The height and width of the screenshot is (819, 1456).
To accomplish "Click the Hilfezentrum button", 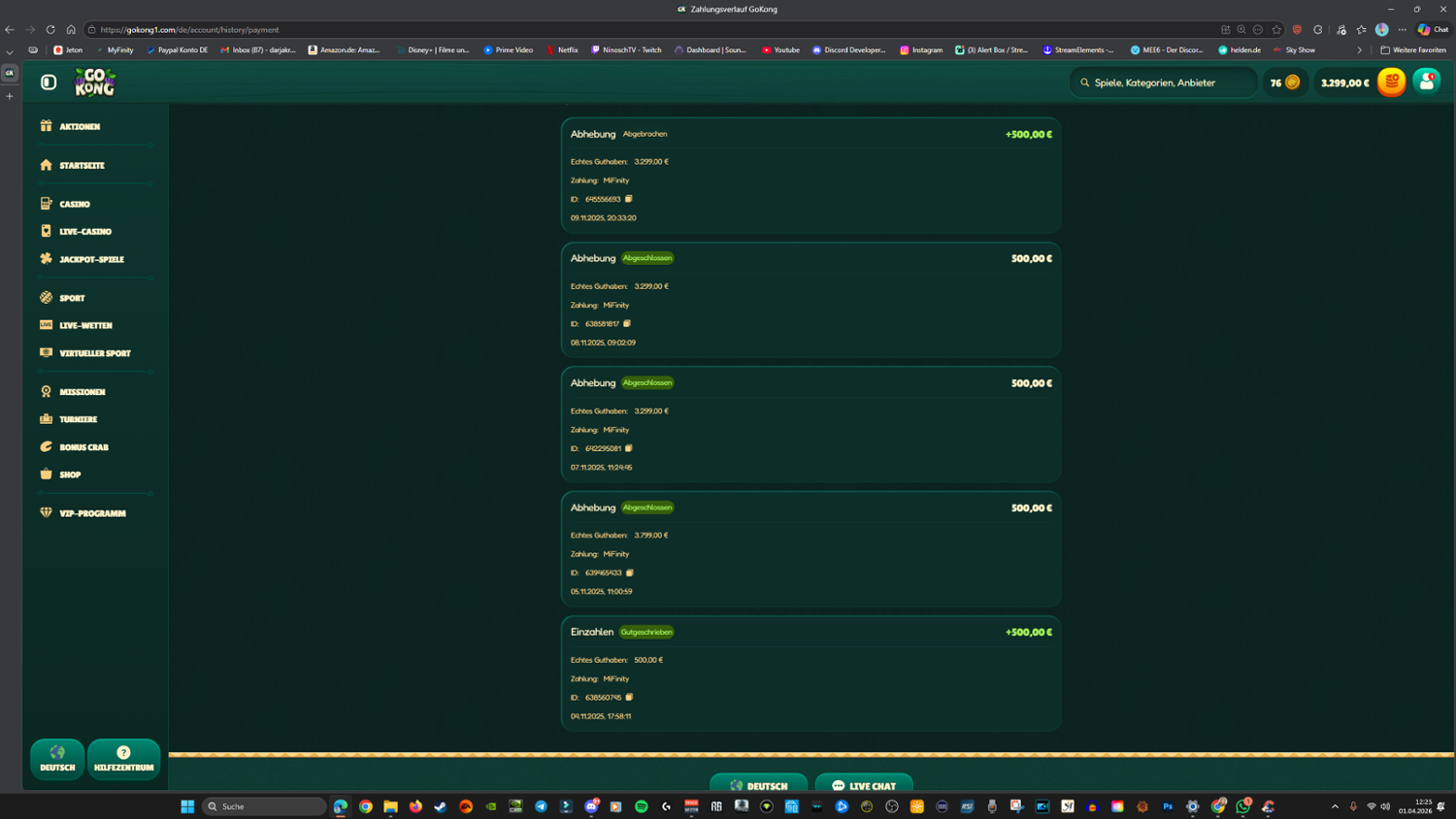I will (x=123, y=759).
